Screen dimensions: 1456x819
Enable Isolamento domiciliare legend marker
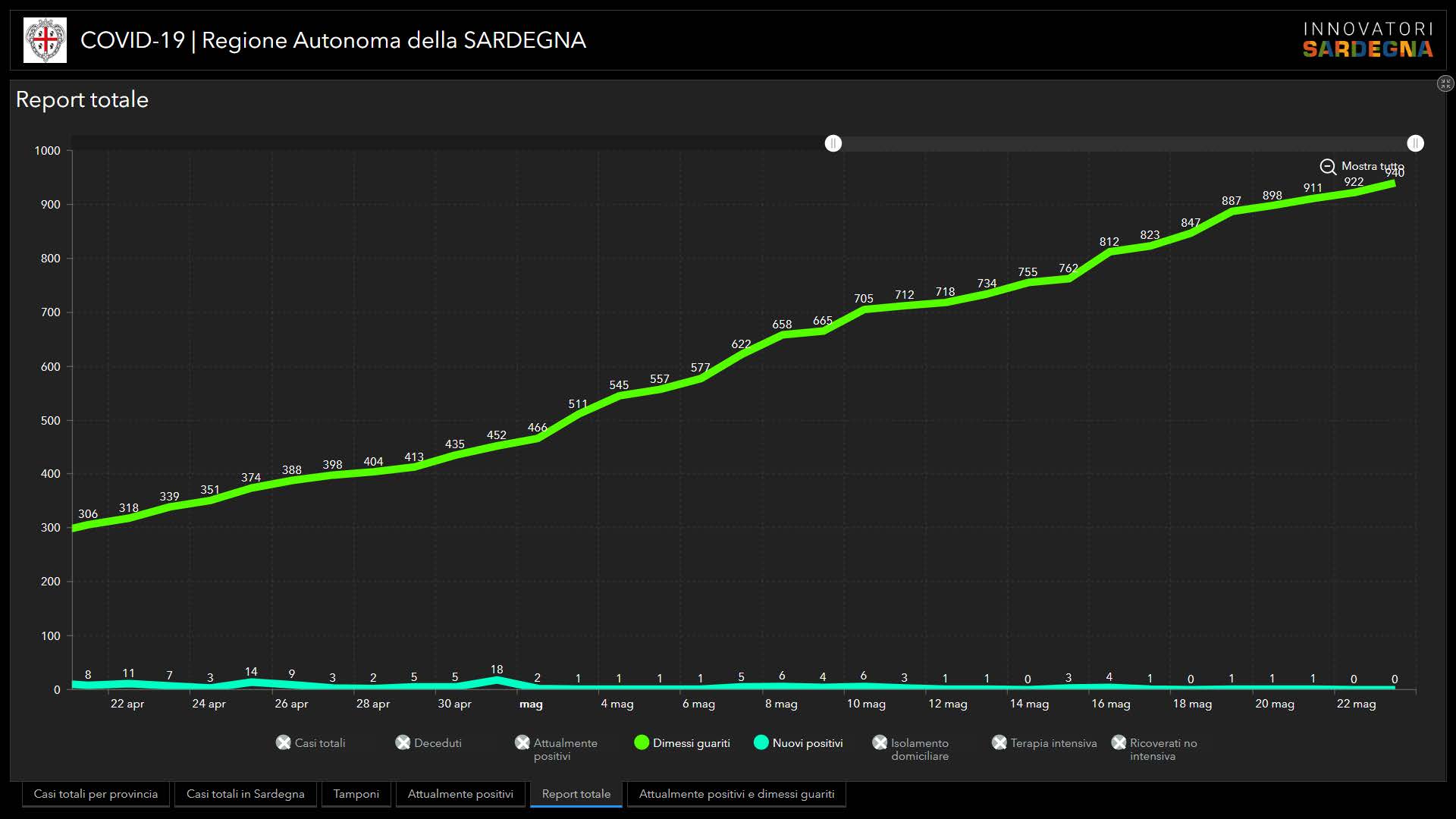(880, 743)
